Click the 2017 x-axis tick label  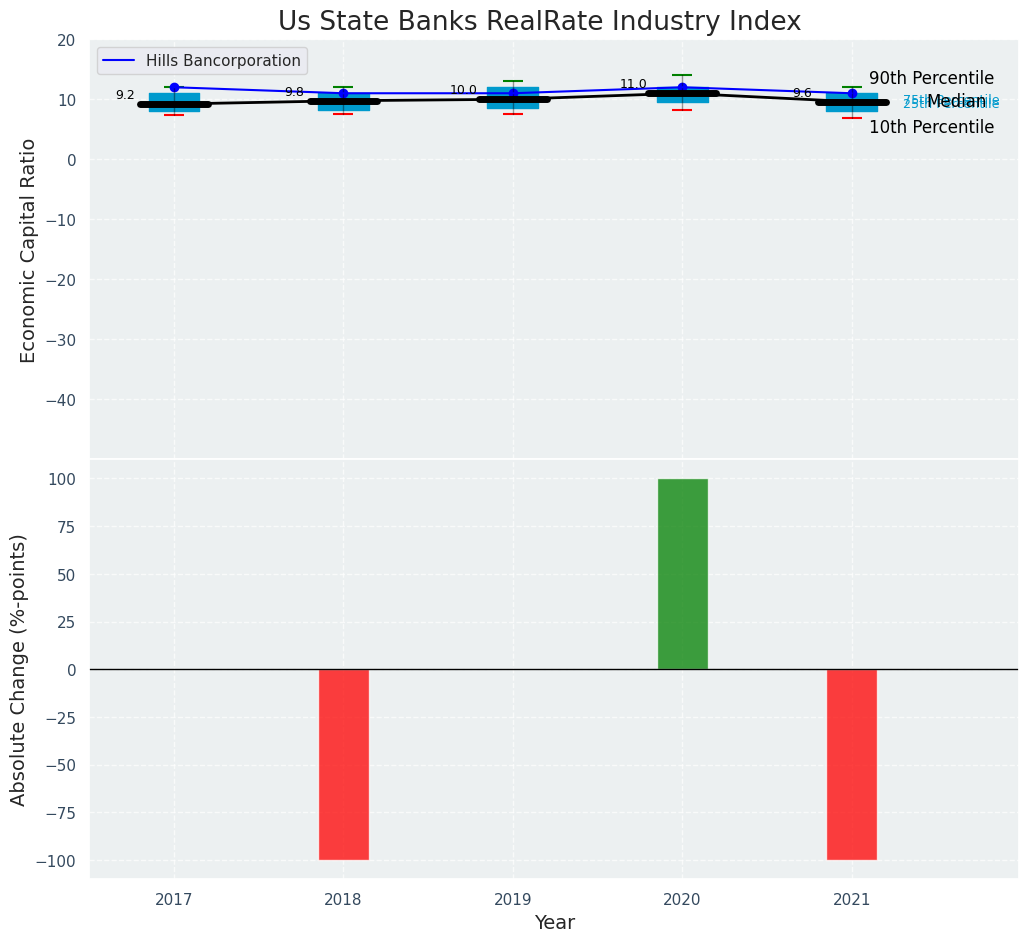pyautogui.click(x=174, y=899)
